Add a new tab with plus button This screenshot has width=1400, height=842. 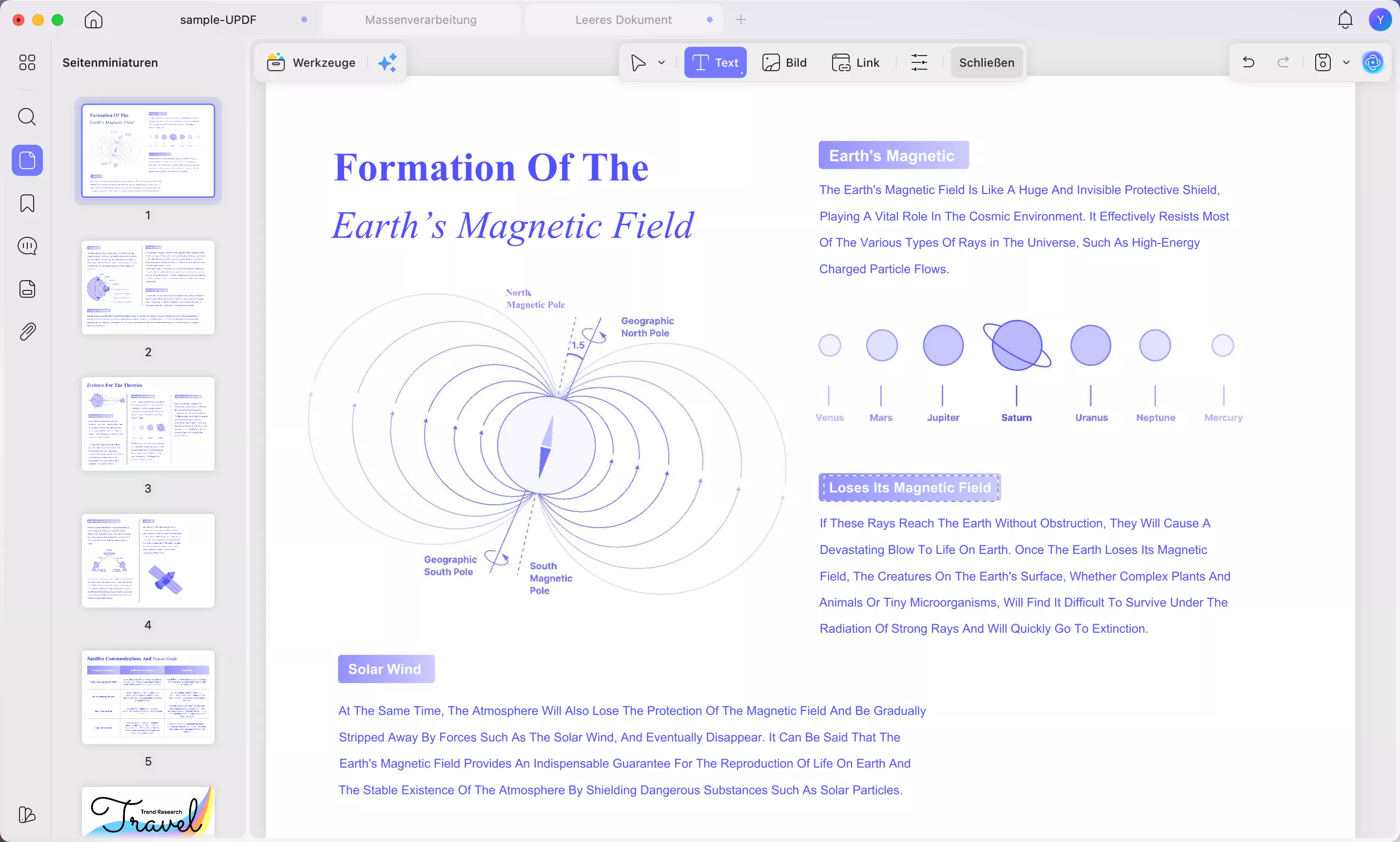pyautogui.click(x=740, y=20)
